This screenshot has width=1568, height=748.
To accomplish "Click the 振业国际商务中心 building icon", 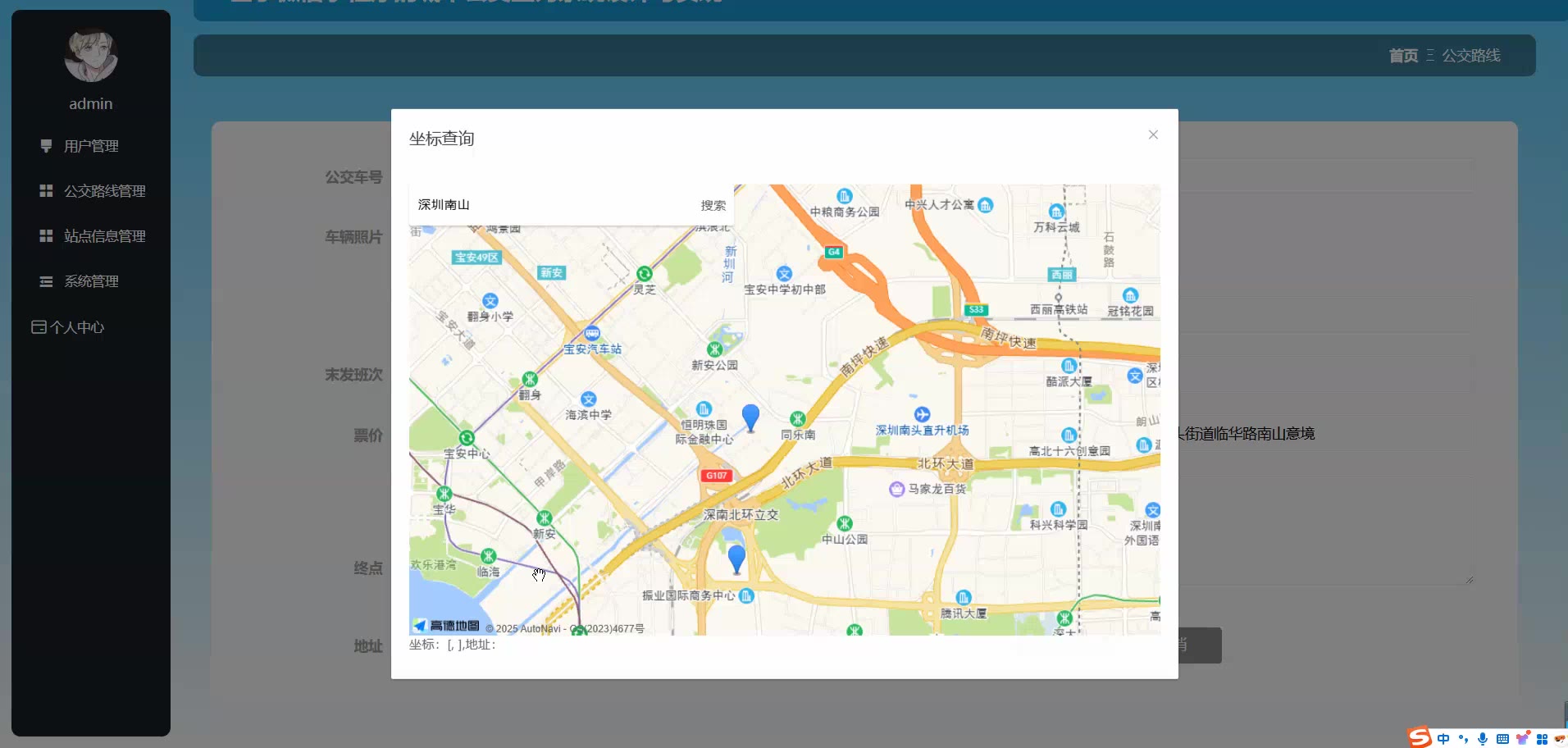I will point(746,595).
